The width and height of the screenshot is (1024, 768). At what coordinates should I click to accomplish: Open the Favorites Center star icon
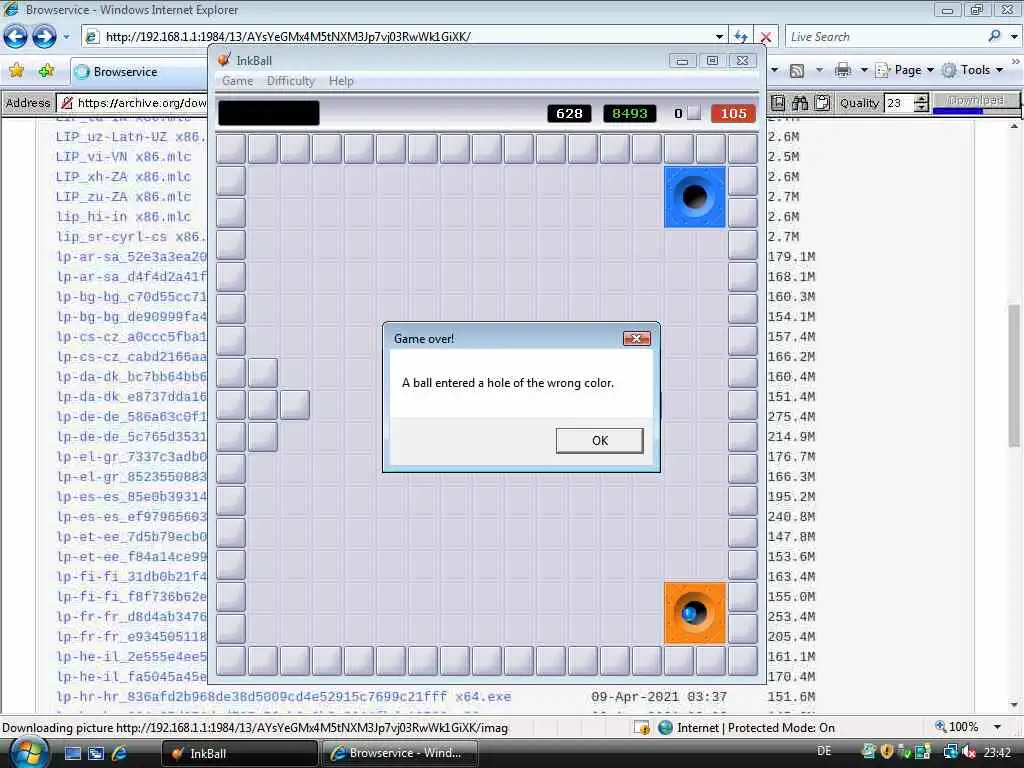(x=17, y=71)
